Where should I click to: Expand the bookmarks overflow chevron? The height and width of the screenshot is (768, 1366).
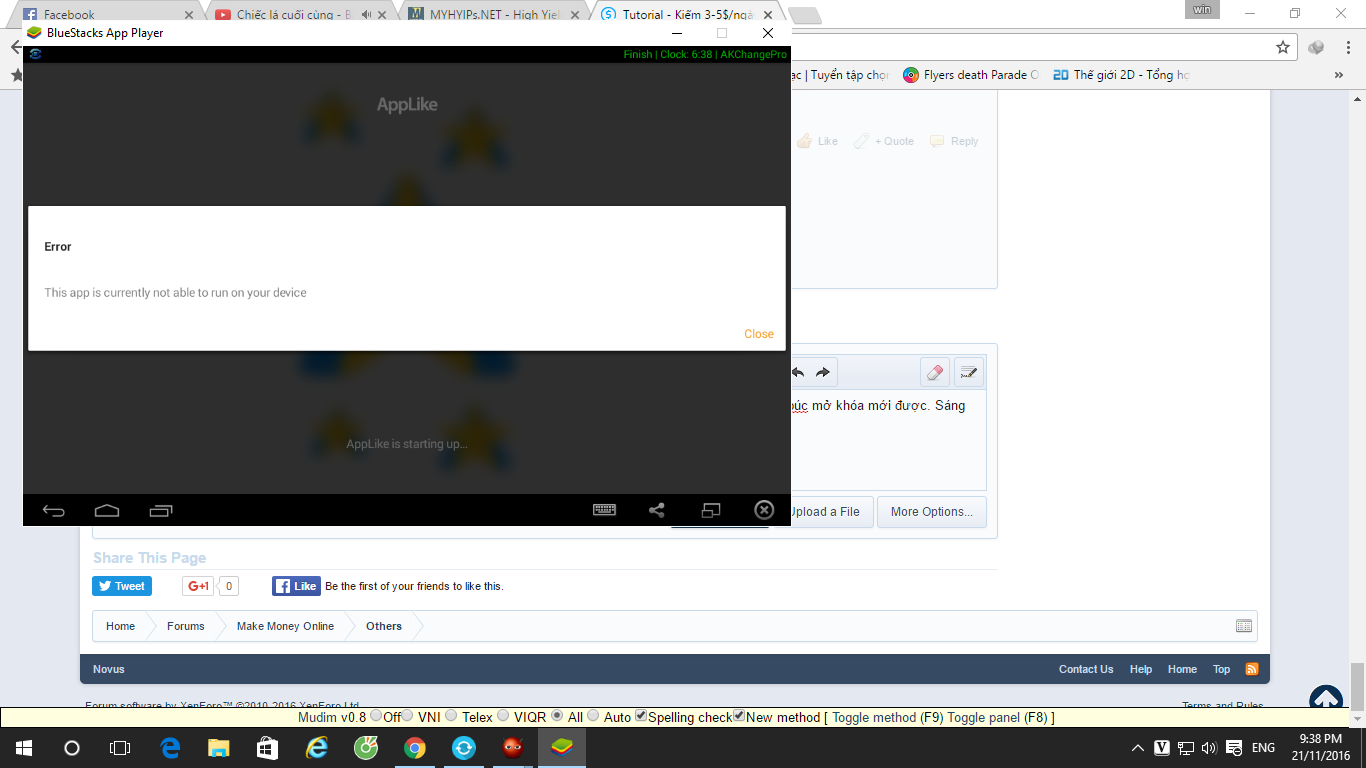point(1339,75)
